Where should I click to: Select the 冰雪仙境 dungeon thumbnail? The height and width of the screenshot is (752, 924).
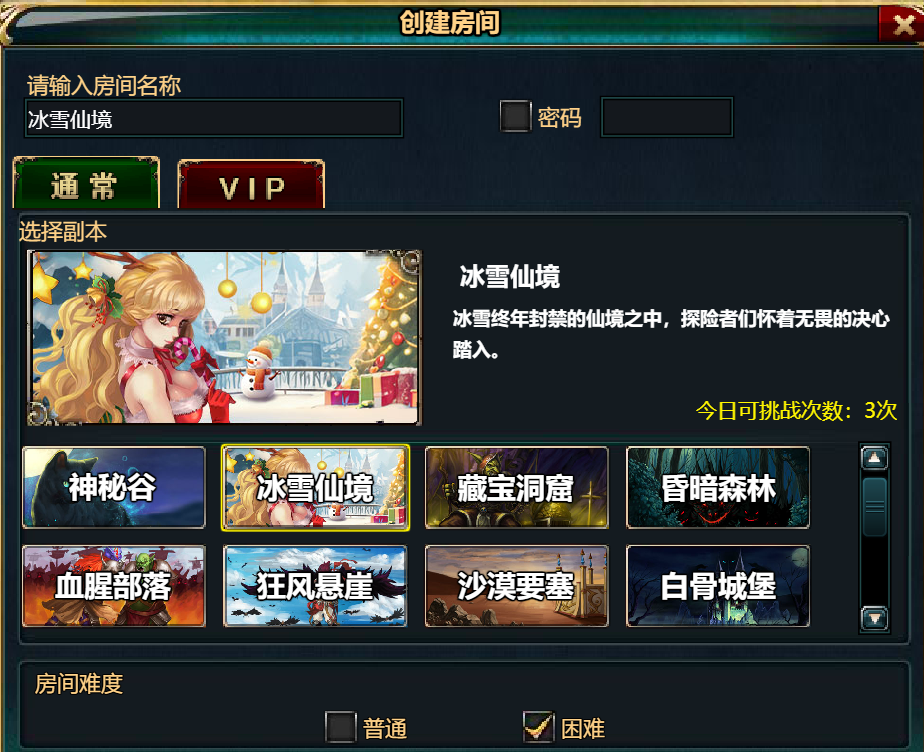[315, 488]
